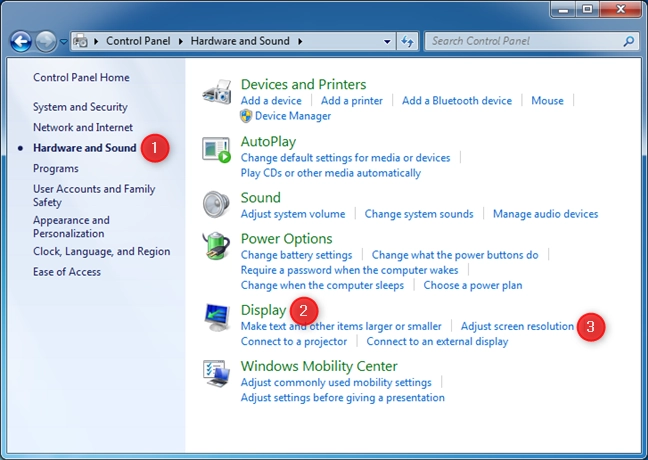Click Choose a power plan

[473, 286]
